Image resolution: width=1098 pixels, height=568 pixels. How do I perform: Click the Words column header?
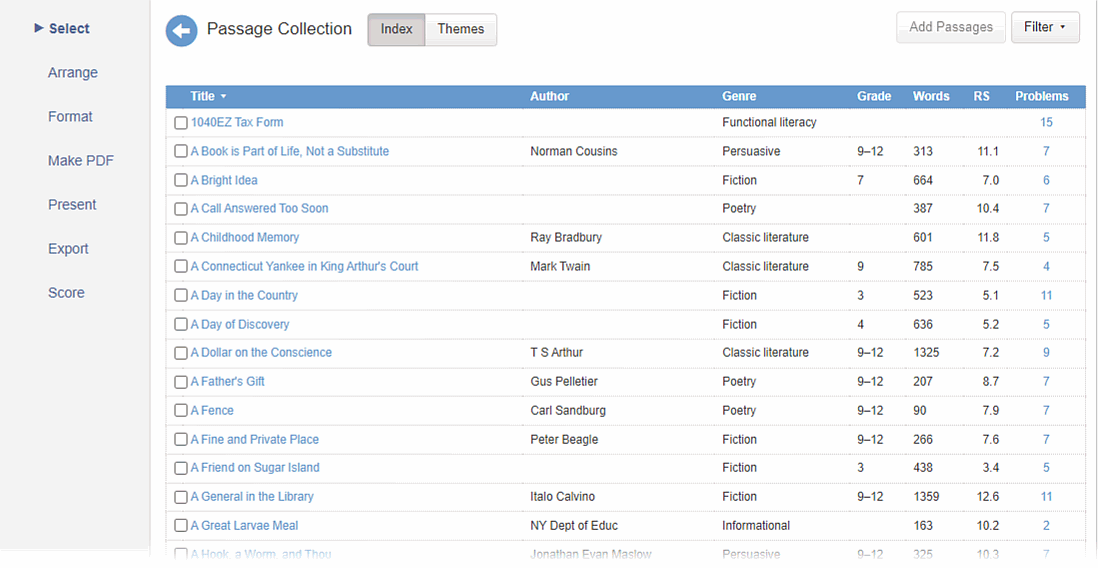930,97
